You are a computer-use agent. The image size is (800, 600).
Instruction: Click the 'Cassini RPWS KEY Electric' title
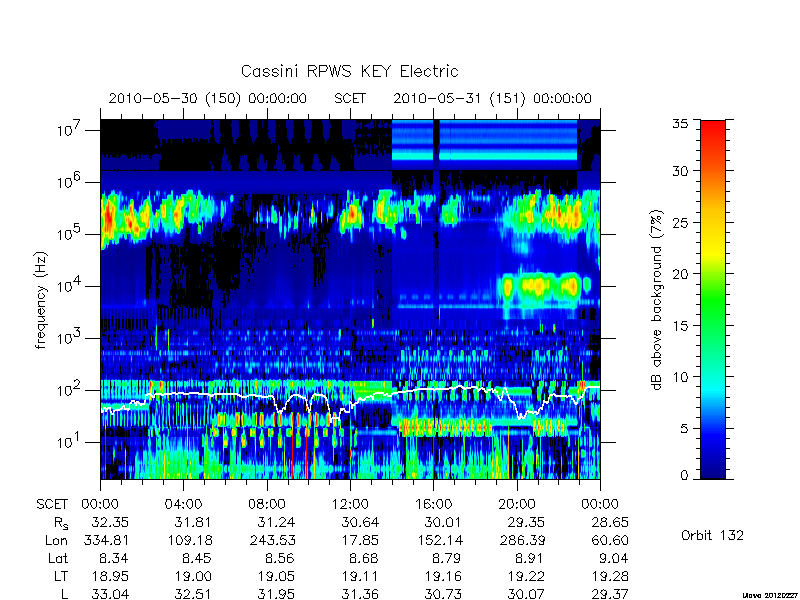349,71
